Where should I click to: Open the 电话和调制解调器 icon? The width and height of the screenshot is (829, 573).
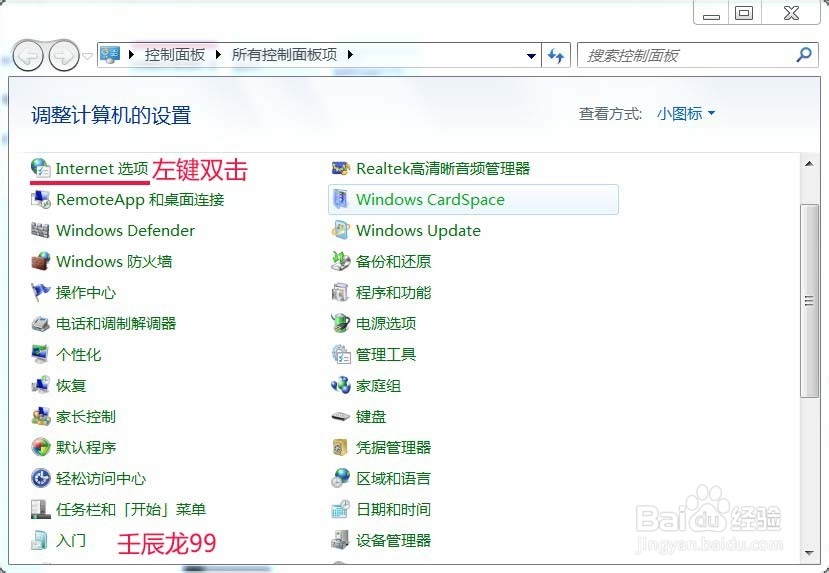41,323
